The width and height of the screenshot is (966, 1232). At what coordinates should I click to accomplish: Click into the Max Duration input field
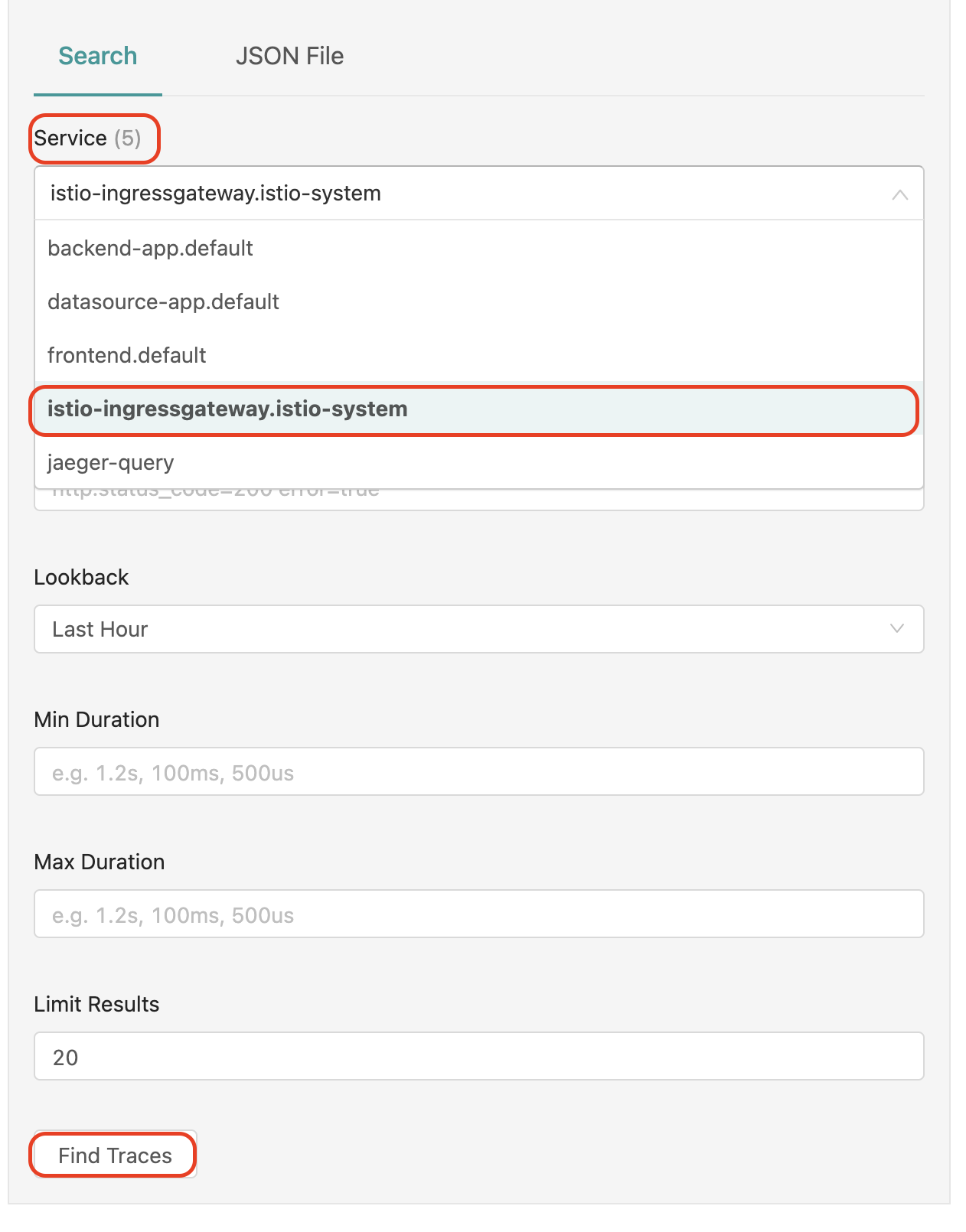coord(478,914)
